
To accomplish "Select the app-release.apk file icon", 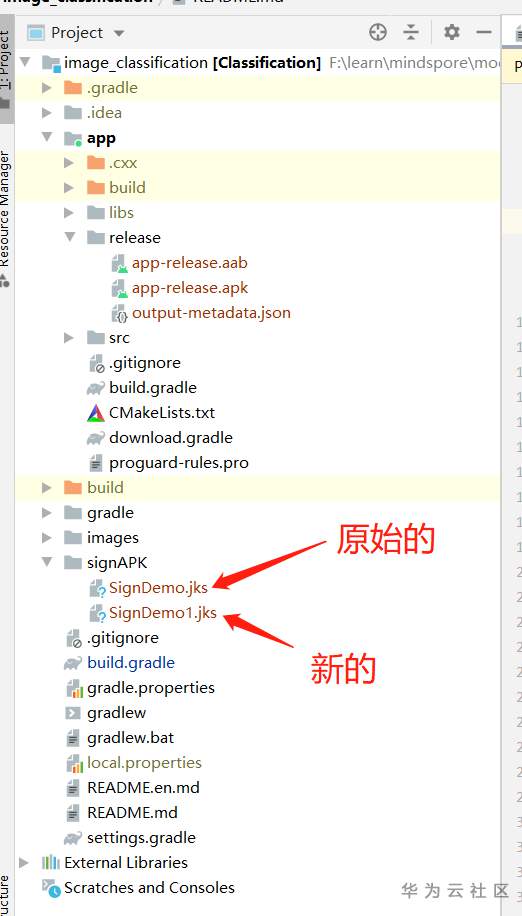I will pyautogui.click(x=120, y=289).
